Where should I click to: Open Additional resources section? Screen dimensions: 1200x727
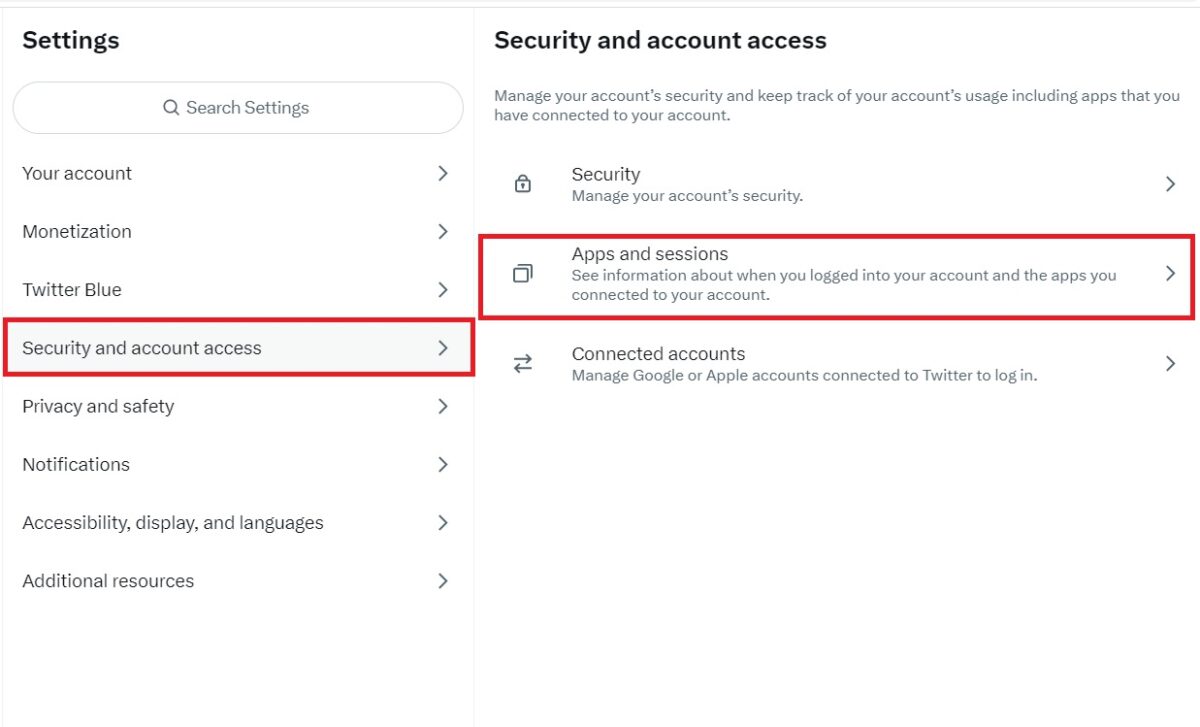(x=238, y=580)
